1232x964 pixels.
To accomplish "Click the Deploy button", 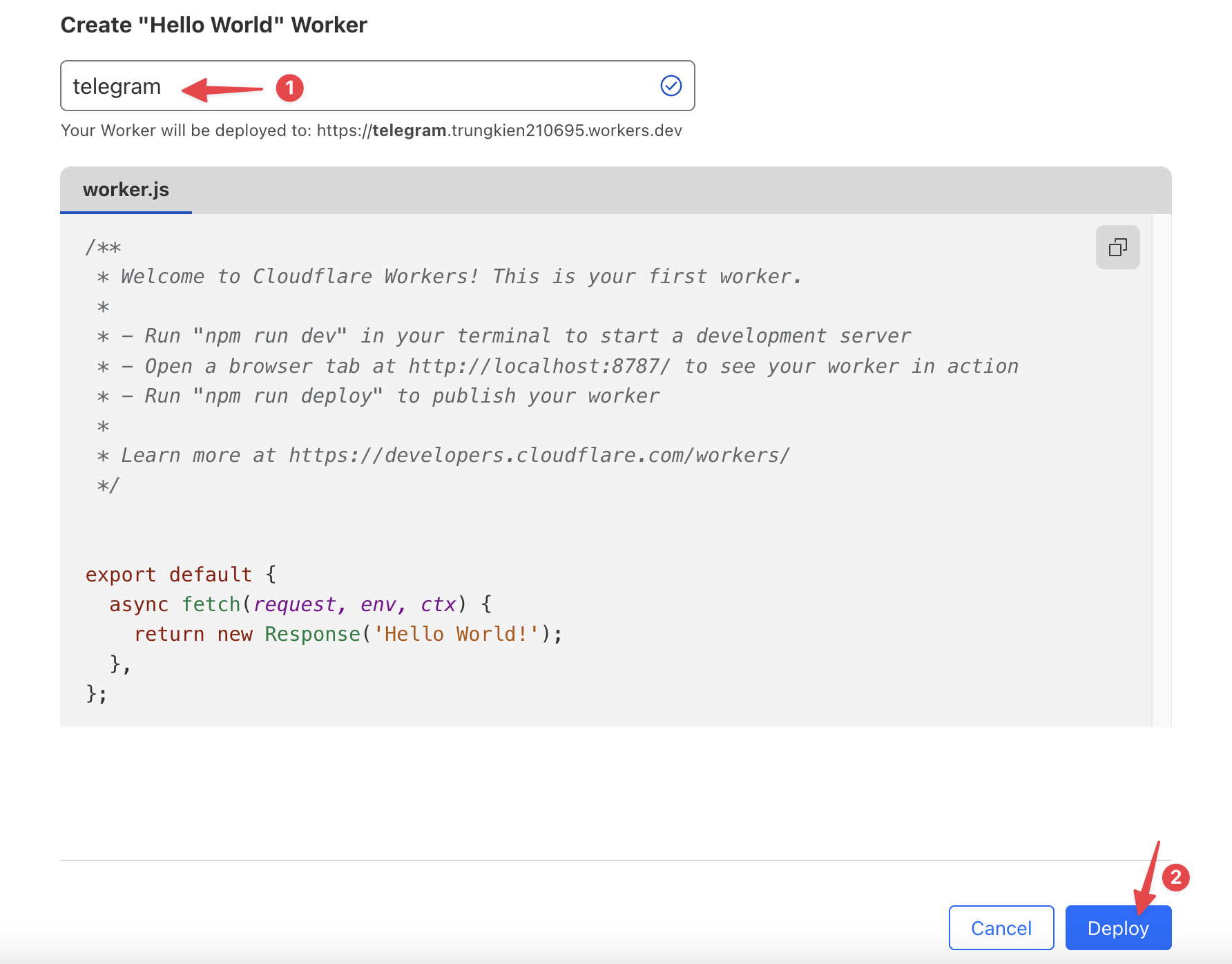I will 1118,927.
